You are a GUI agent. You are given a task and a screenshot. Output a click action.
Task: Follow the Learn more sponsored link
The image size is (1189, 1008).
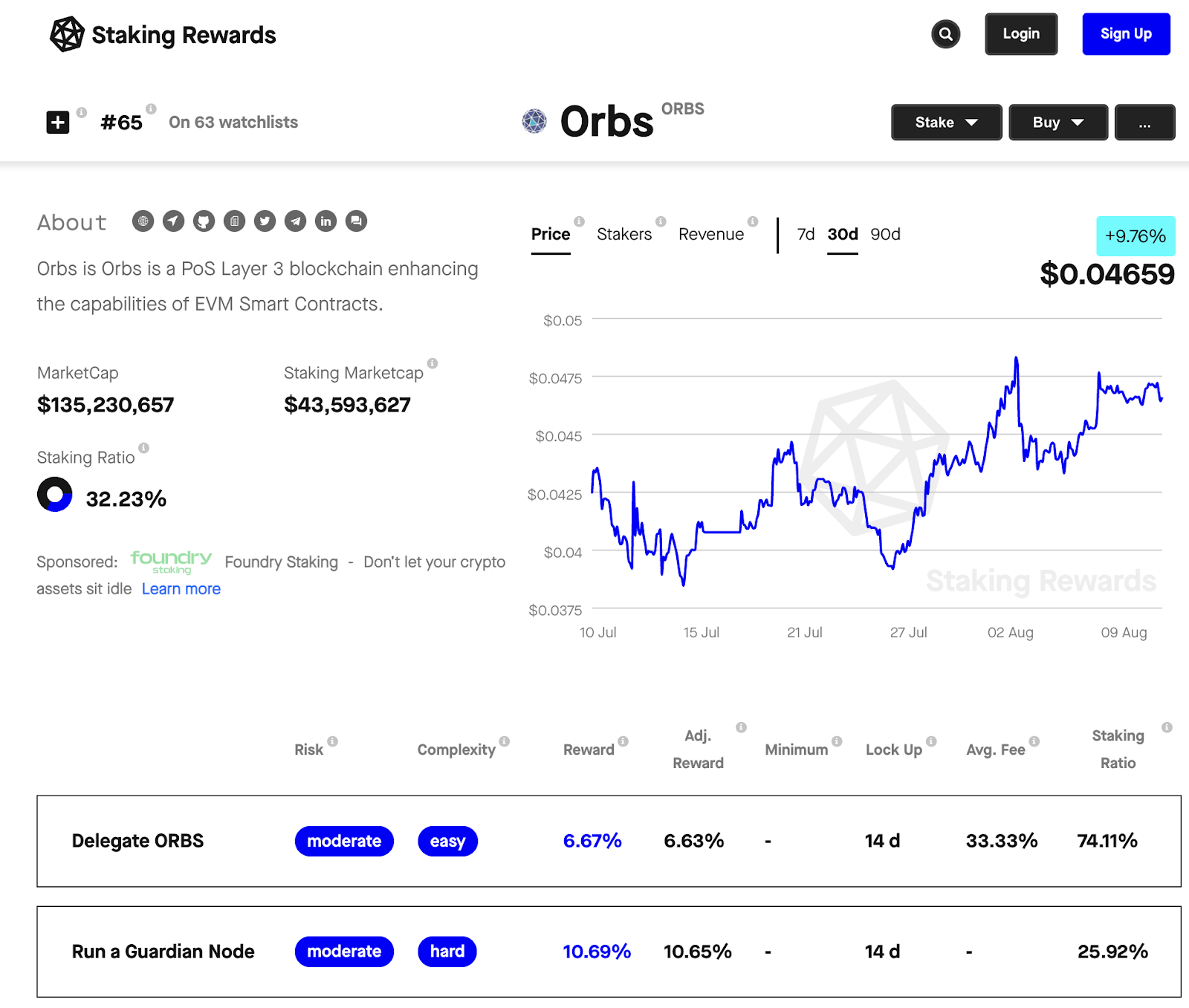tap(181, 589)
